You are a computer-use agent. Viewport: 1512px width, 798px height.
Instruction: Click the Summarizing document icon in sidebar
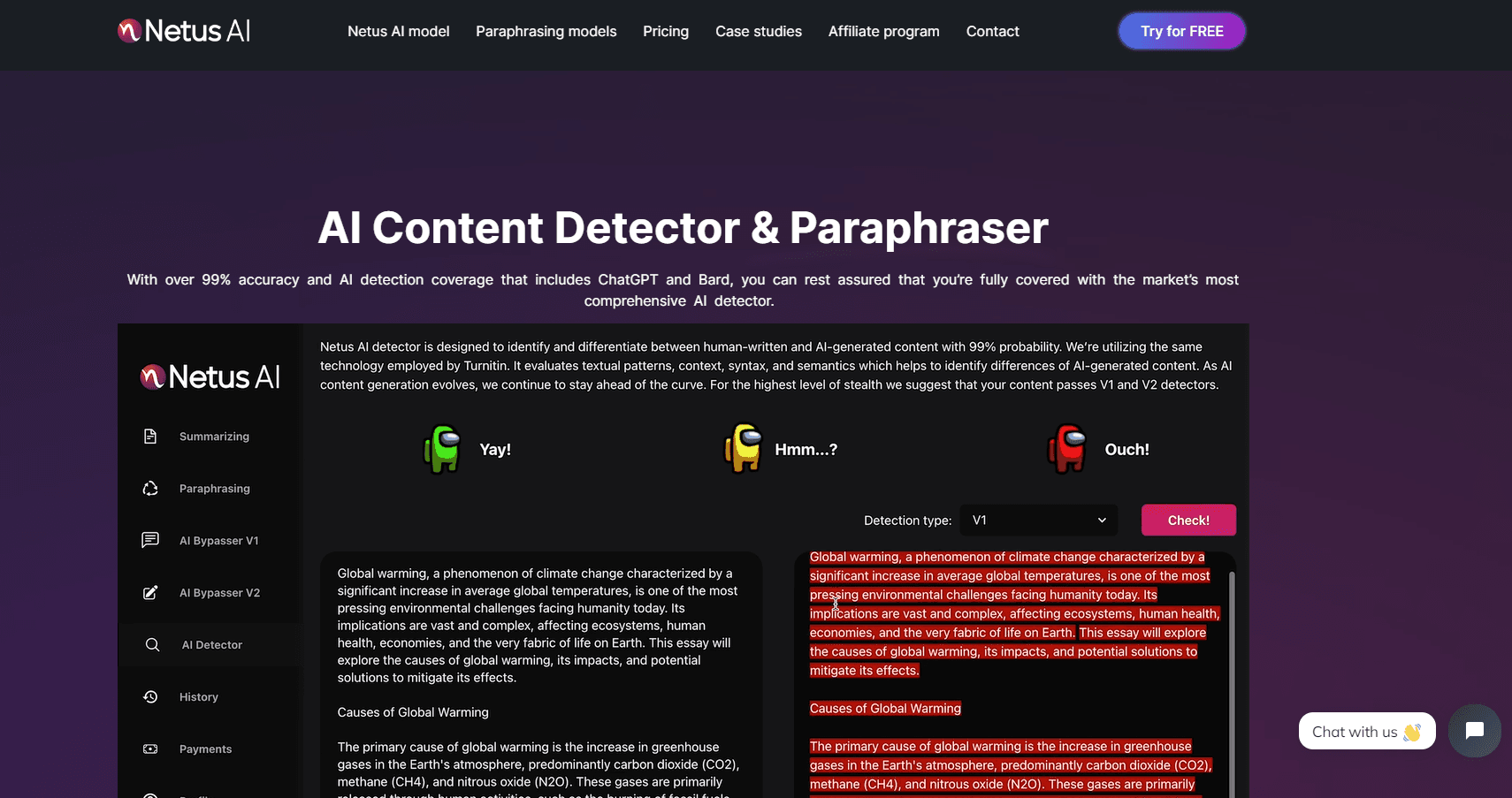click(x=150, y=437)
